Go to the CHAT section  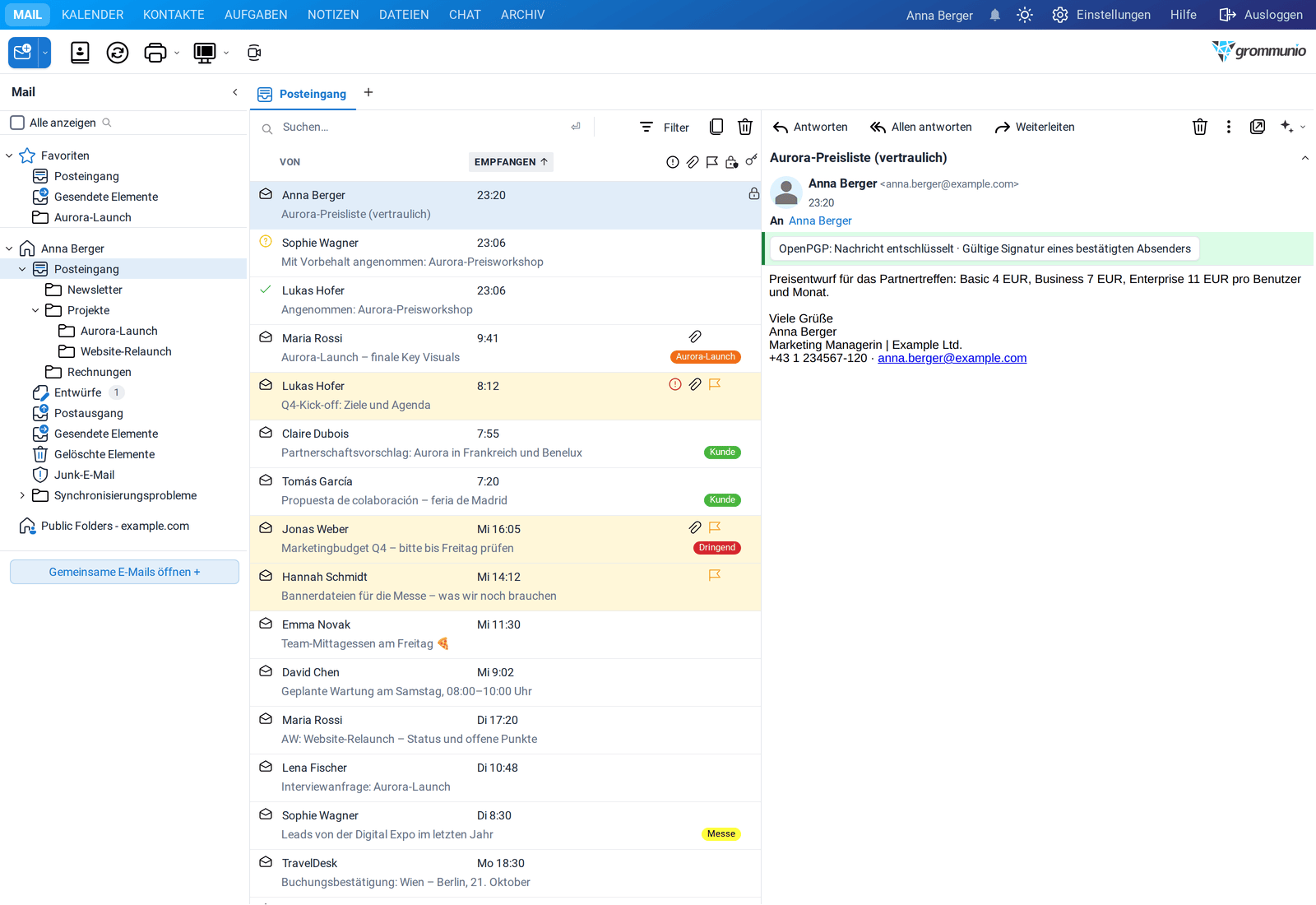click(465, 15)
